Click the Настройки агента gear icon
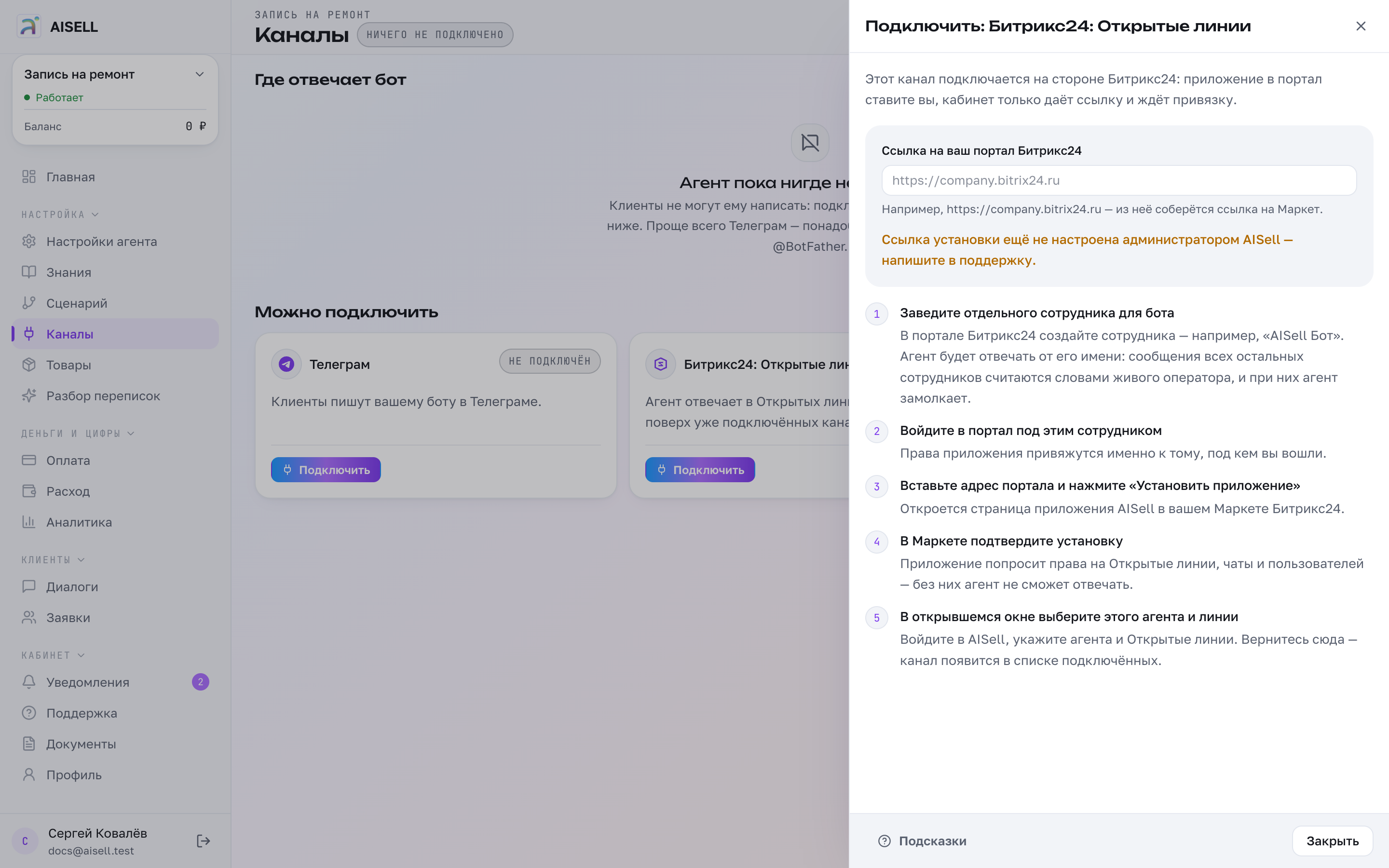This screenshot has height=868, width=1389. pyautogui.click(x=29, y=242)
